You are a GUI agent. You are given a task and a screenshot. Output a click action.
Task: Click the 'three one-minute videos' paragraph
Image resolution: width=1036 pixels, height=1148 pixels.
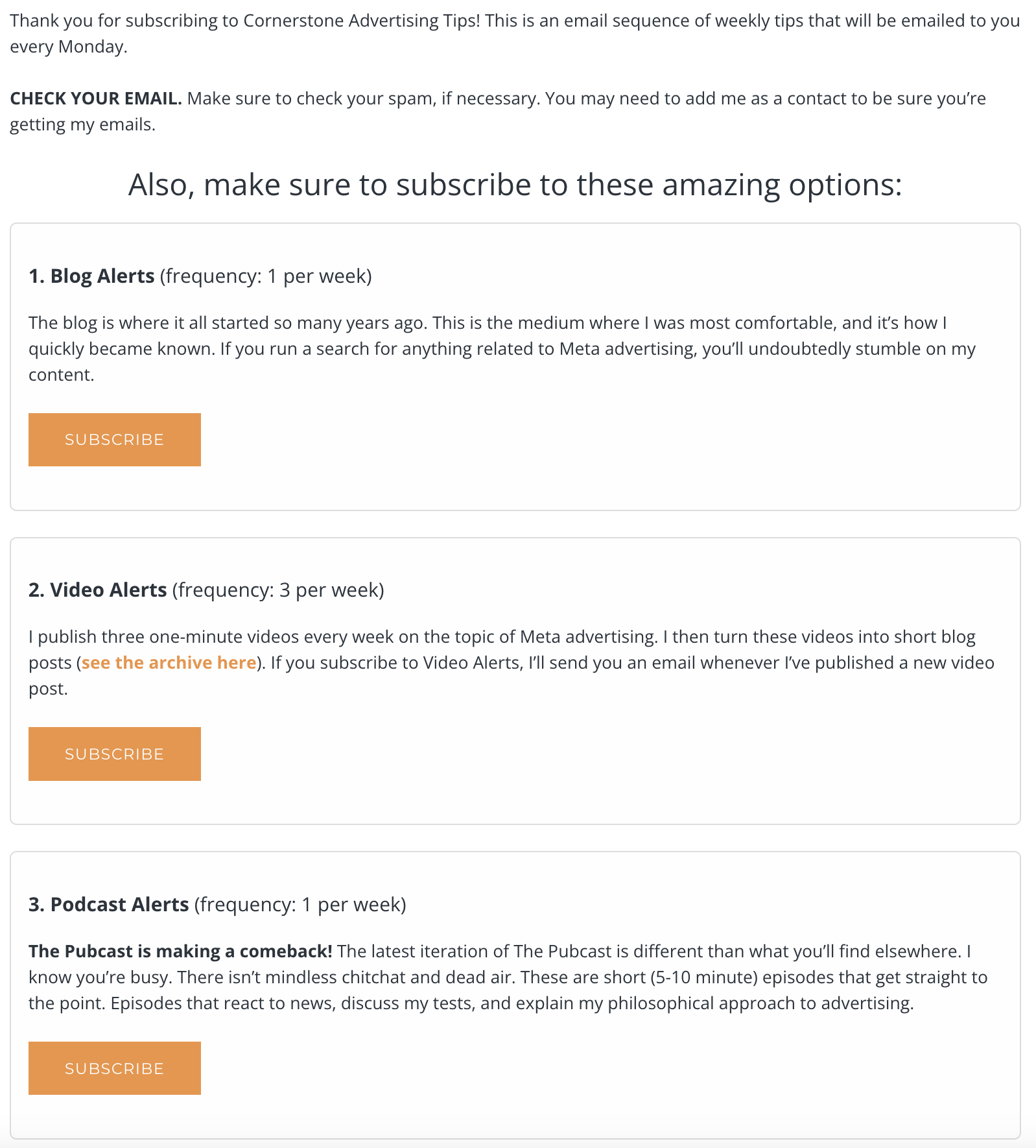[x=512, y=663]
